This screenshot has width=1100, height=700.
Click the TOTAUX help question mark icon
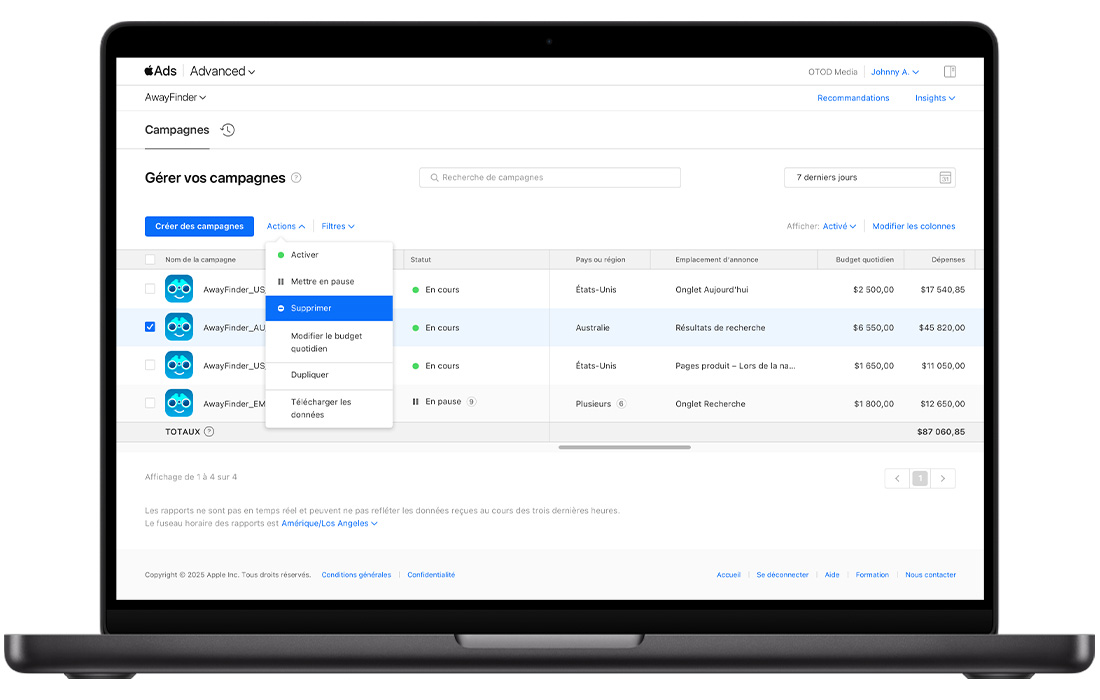coord(209,432)
